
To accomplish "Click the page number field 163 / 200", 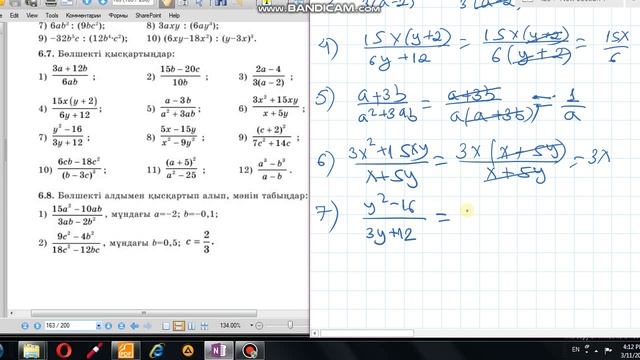I will (70, 326).
